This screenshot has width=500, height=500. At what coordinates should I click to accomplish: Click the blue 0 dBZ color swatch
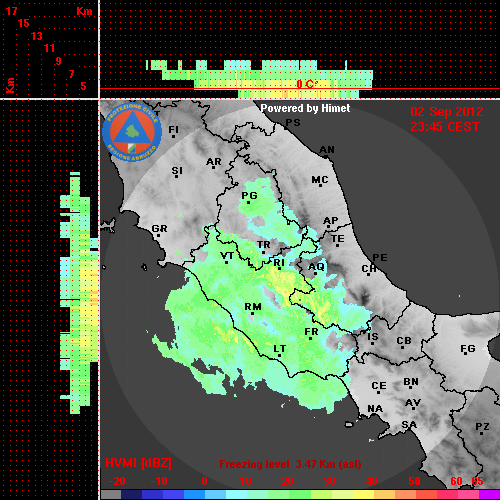194,495
